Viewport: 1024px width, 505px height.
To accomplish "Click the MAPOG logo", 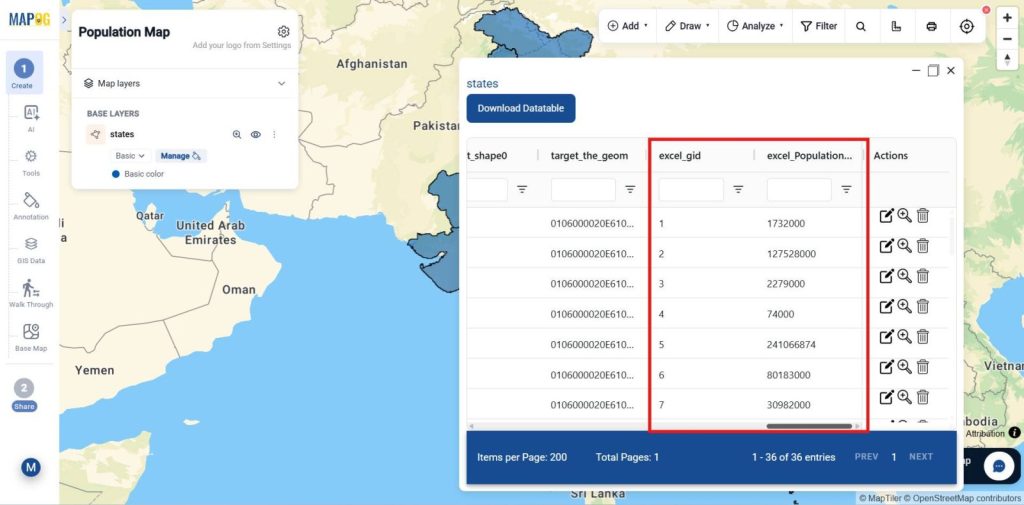I will [x=29, y=19].
